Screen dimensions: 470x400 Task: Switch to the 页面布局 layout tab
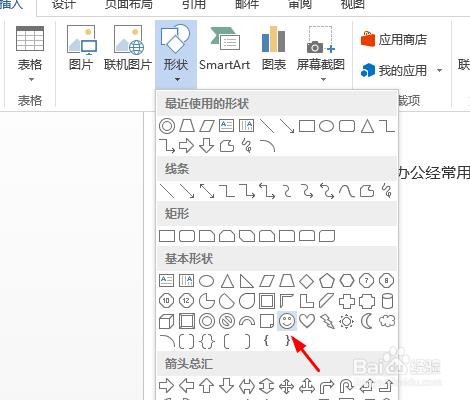point(129,5)
